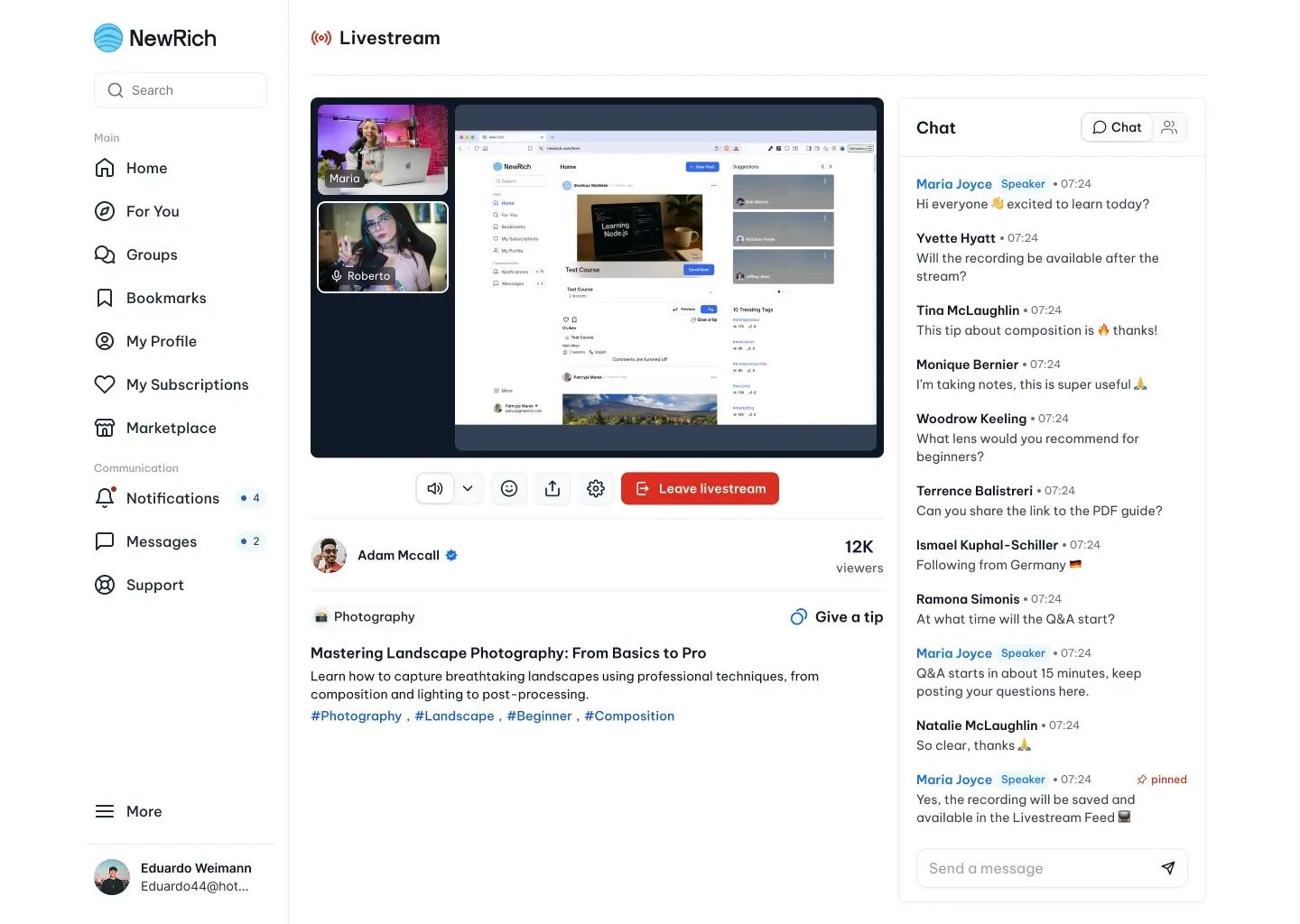Open the #Photography hashtag
Viewport: 1300px width, 924px height.
point(357,716)
